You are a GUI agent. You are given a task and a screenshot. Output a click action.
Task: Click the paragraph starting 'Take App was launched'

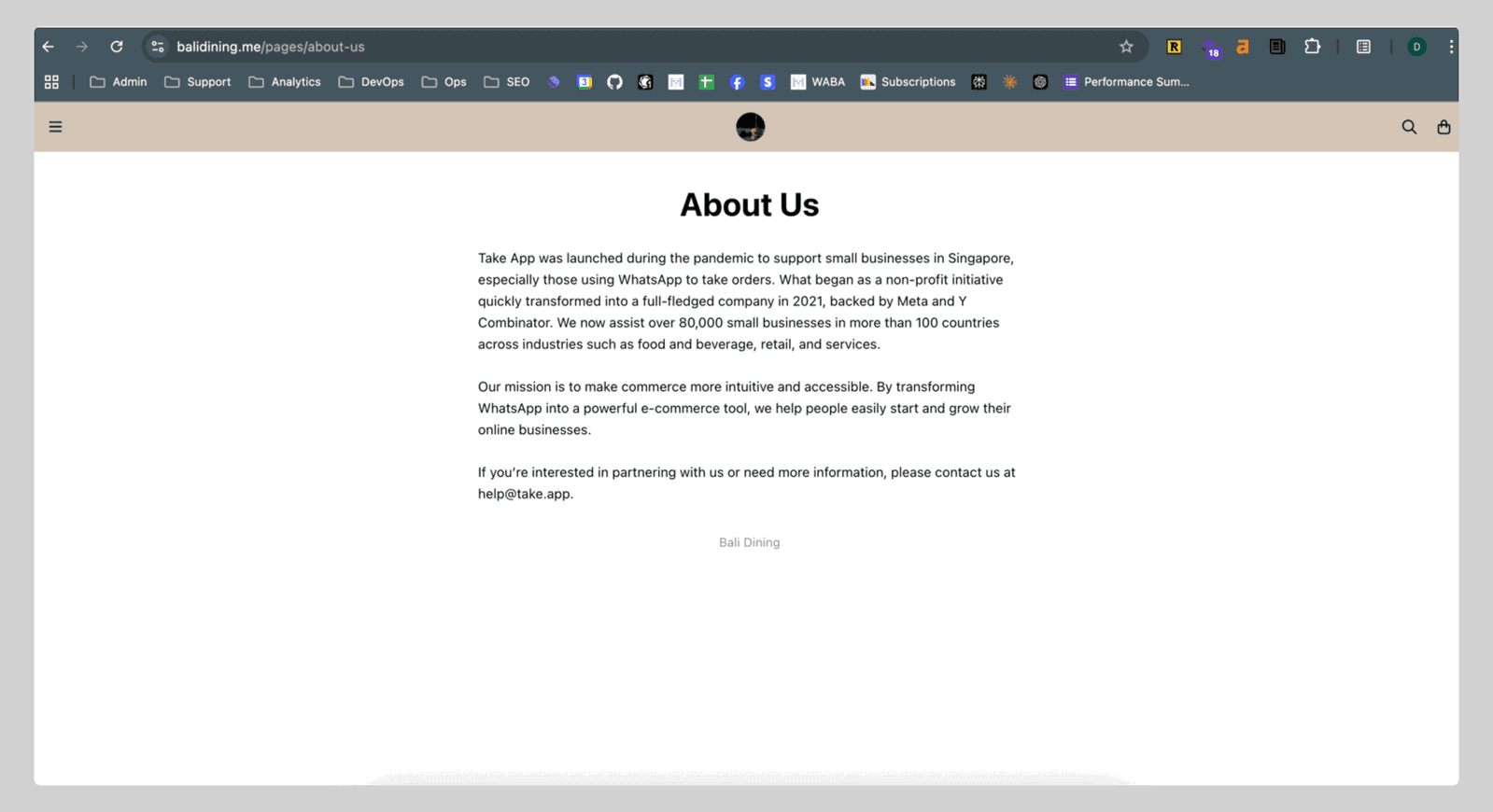click(x=746, y=301)
